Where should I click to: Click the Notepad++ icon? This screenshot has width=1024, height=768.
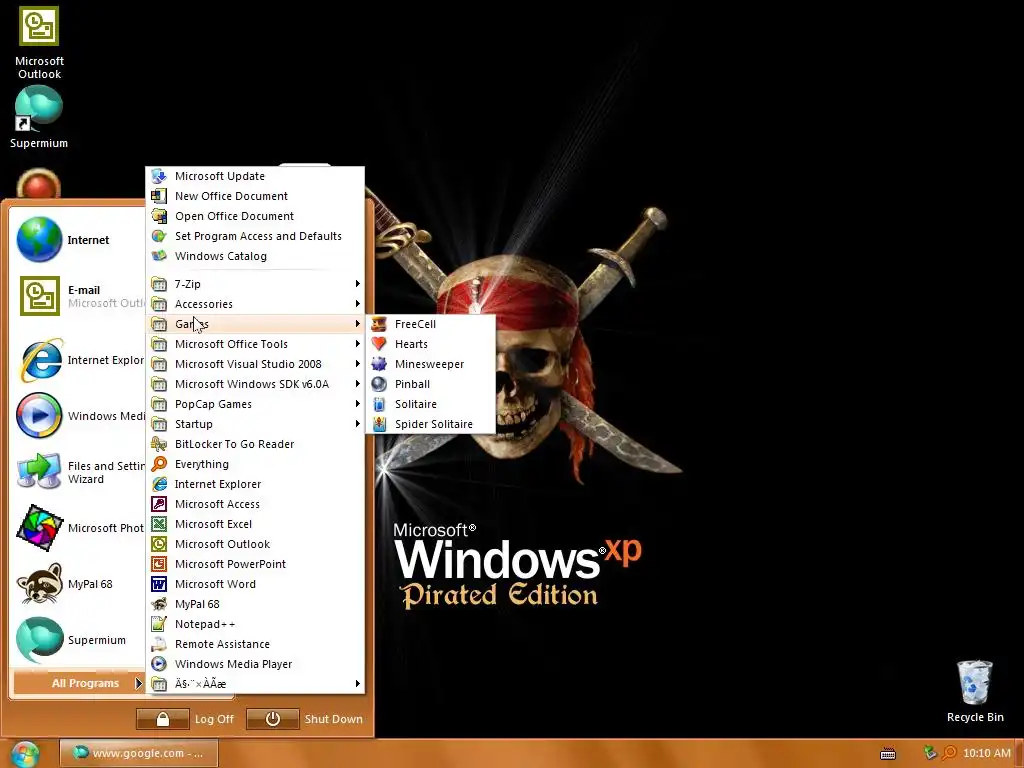(159, 624)
